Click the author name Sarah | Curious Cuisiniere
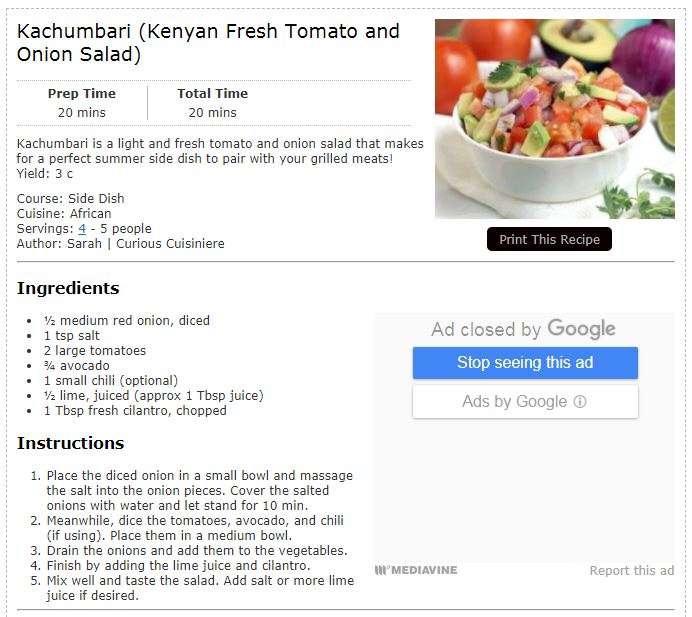The width and height of the screenshot is (692, 617). 145,244
